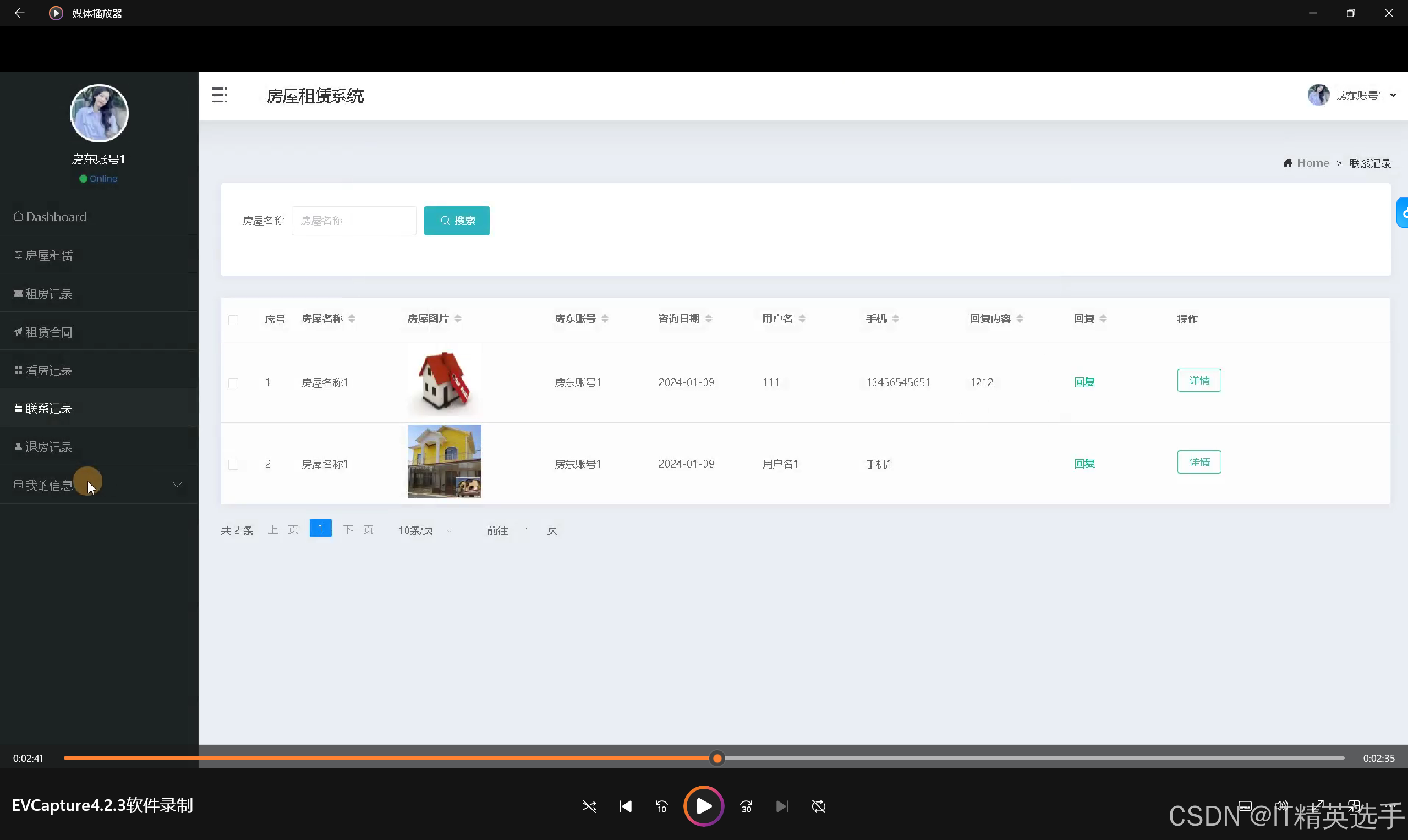Click the 上一页 previous page button
This screenshot has height=840, width=1408.
click(283, 530)
